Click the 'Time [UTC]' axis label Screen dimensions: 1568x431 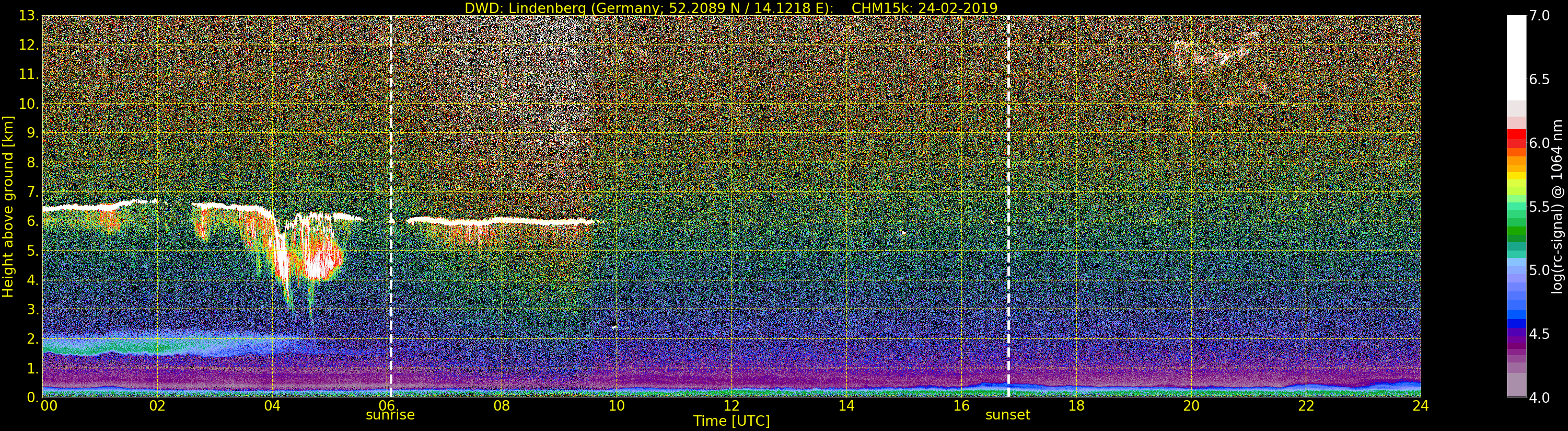click(x=731, y=421)
